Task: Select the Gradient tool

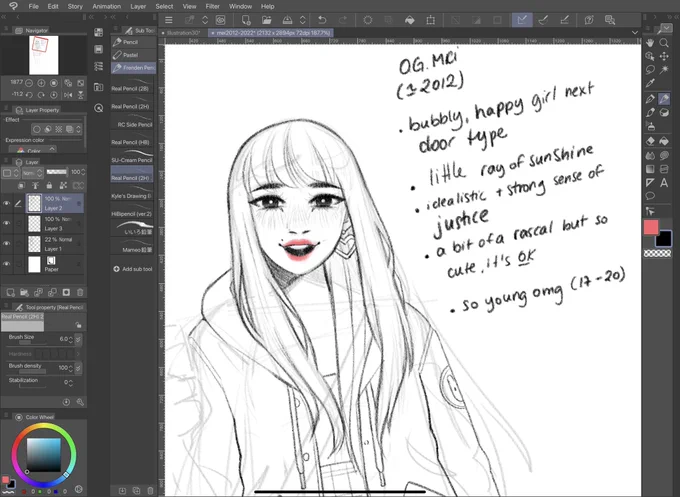Action: click(x=650, y=169)
